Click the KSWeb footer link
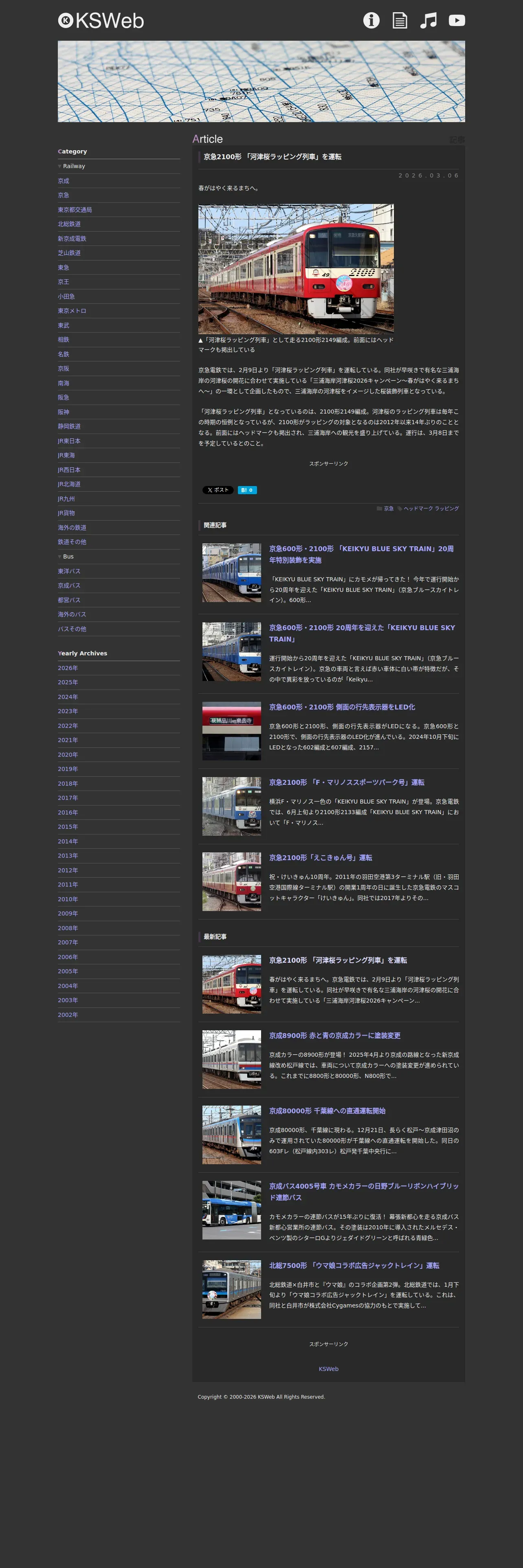 329,1369
